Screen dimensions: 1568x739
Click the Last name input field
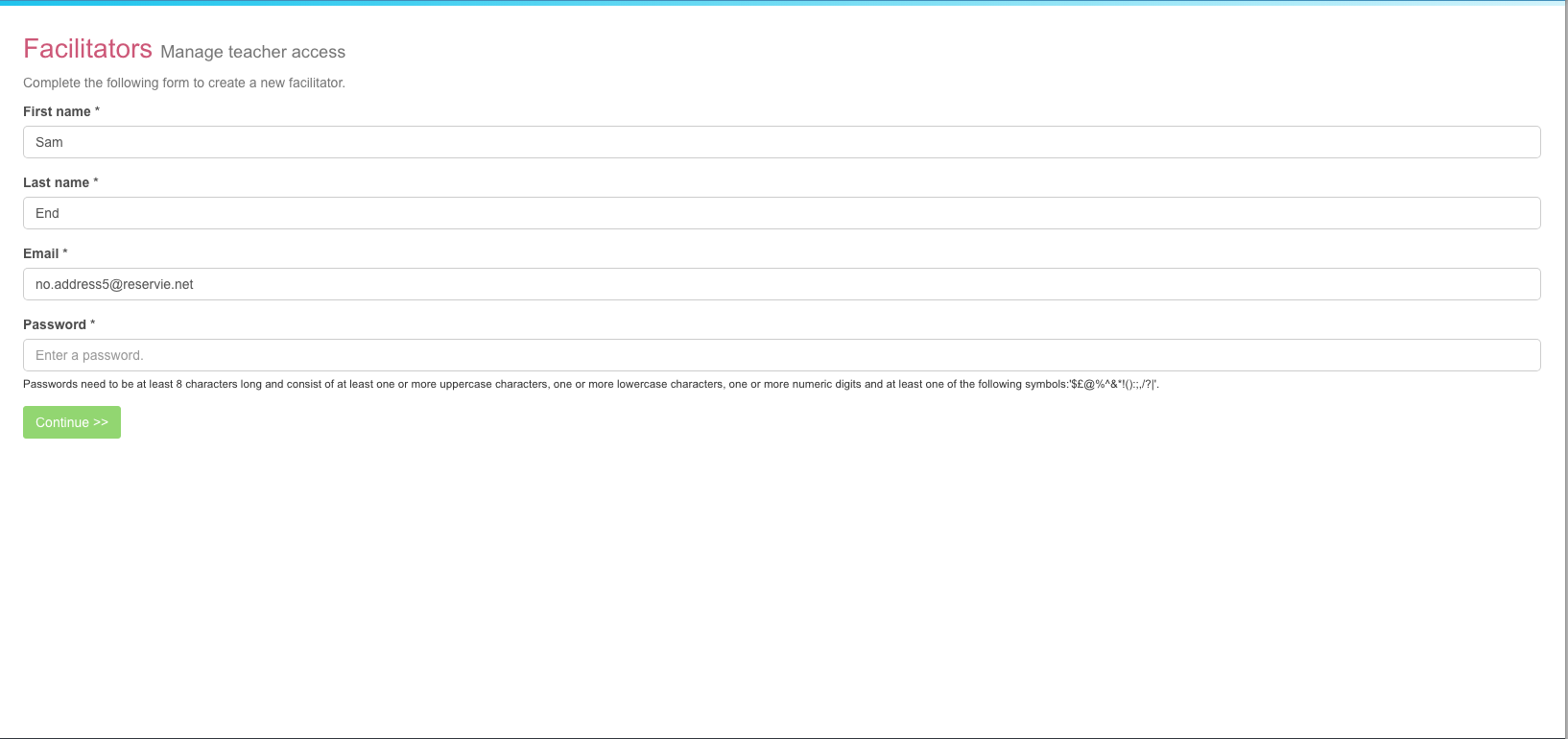(781, 213)
